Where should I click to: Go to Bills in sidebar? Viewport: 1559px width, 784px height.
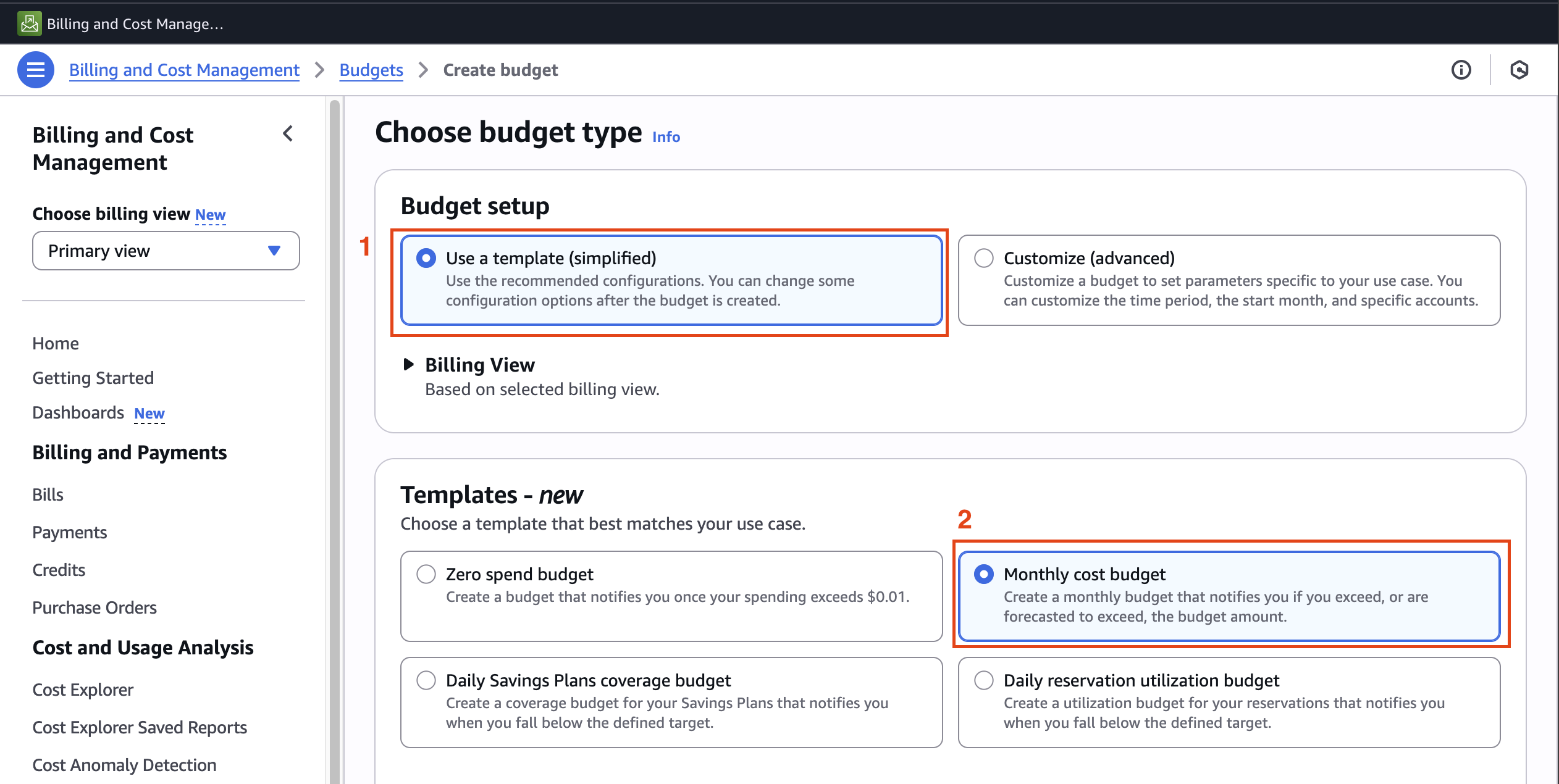point(48,494)
